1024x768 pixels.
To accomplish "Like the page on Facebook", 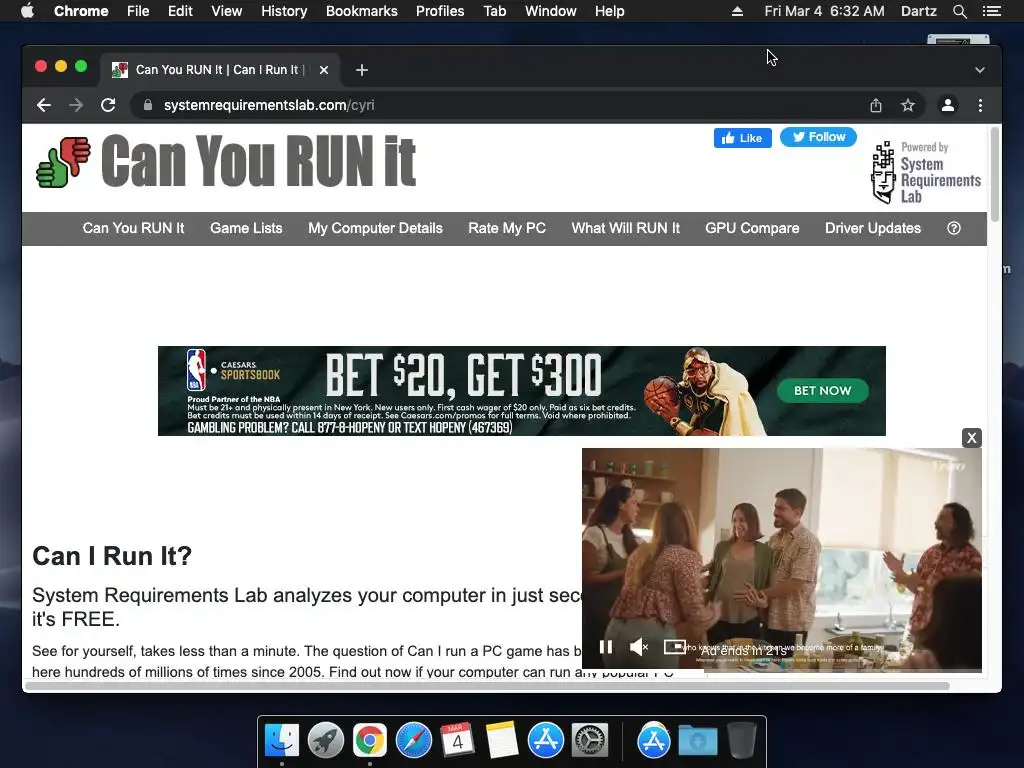I will [743, 138].
